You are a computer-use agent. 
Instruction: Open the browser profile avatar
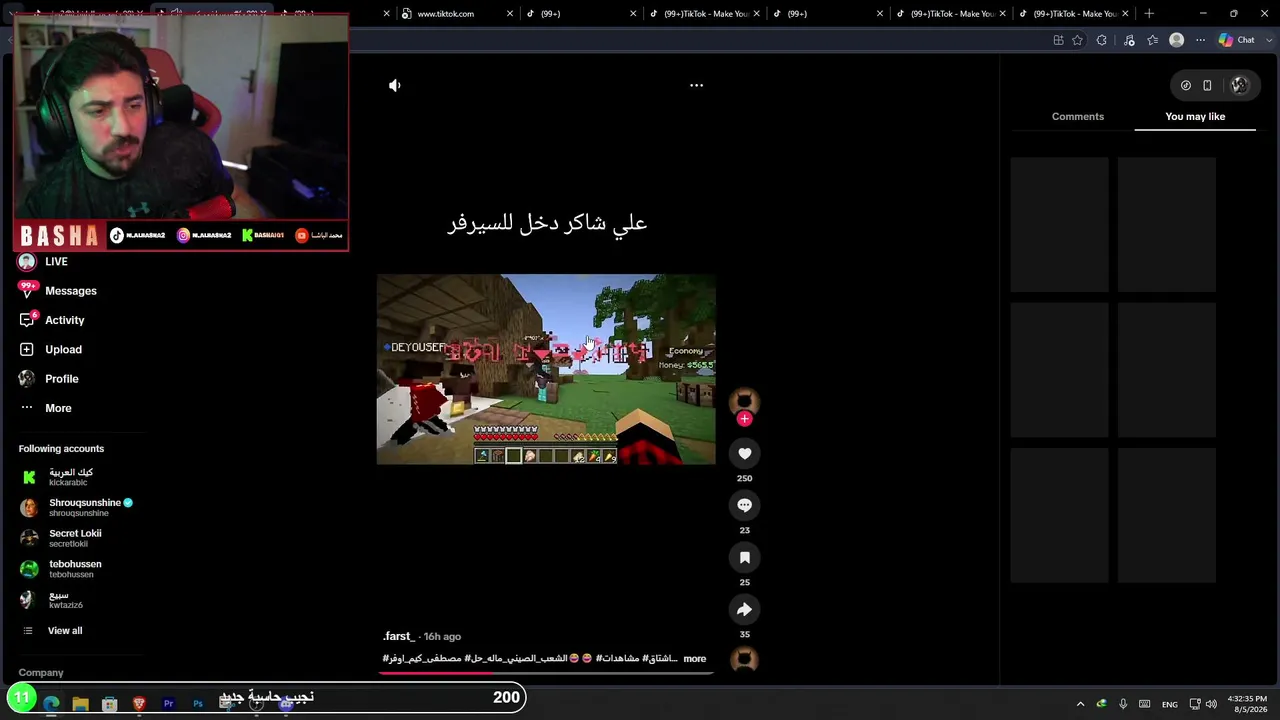pos(1177,40)
